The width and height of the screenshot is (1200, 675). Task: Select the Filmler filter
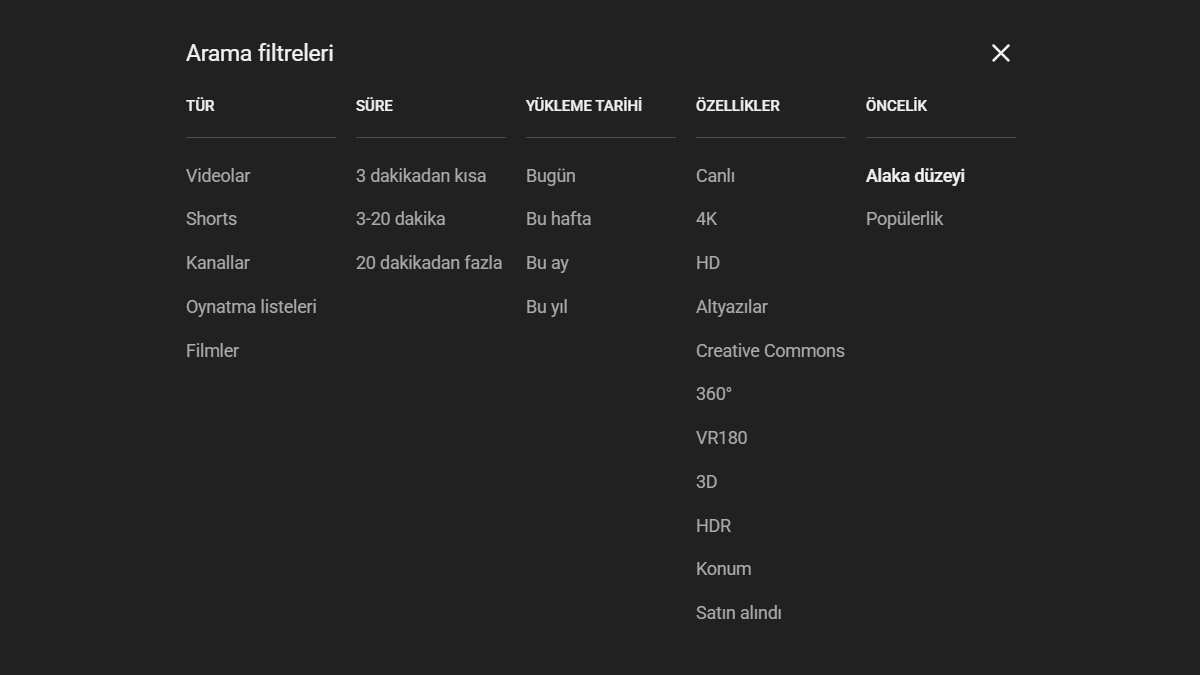[212, 351]
